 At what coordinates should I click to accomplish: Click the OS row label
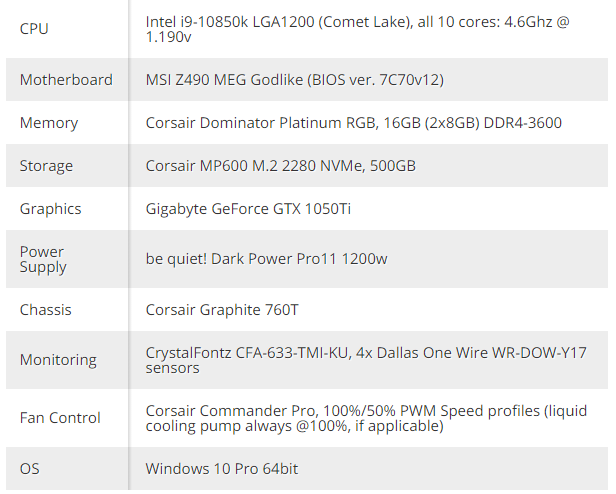[29, 468]
